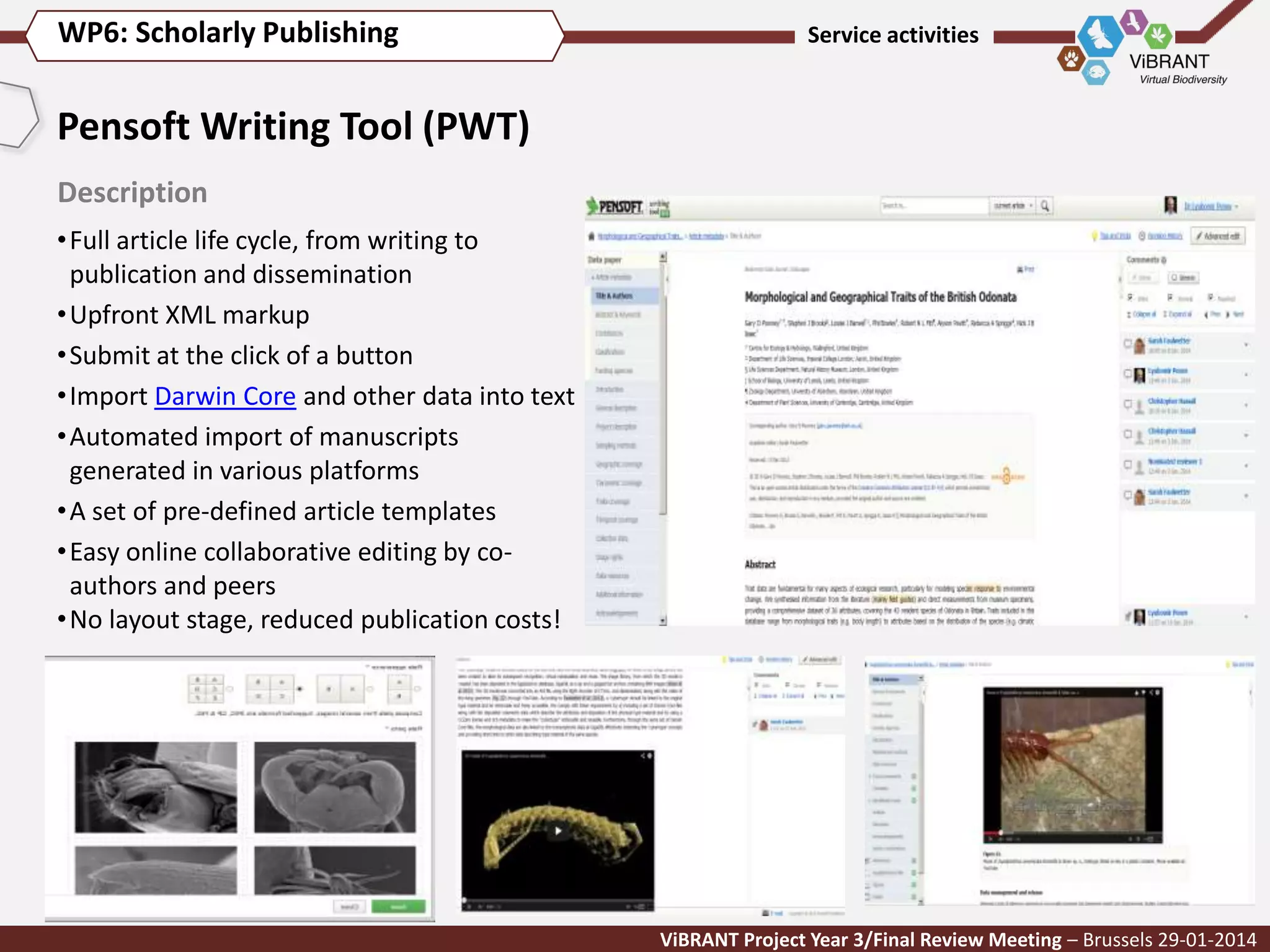Check the box next to second Christopher Hassall comment

pyautogui.click(x=1128, y=434)
